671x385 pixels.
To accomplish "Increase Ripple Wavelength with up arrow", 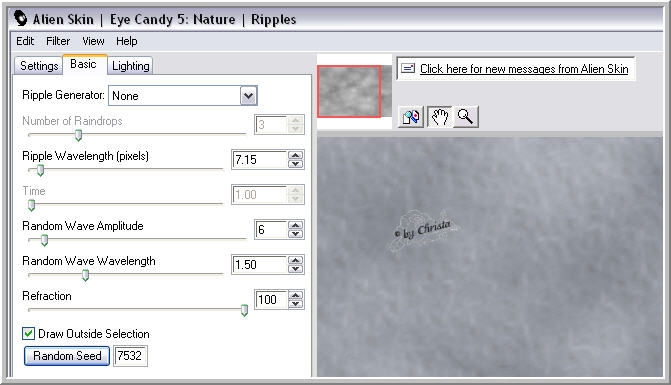I will (295, 155).
